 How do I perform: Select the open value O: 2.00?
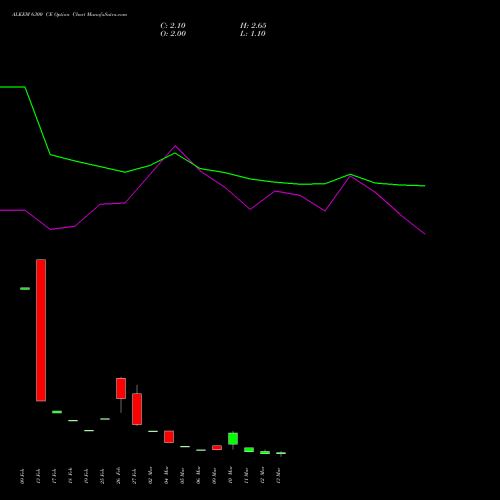173,34
